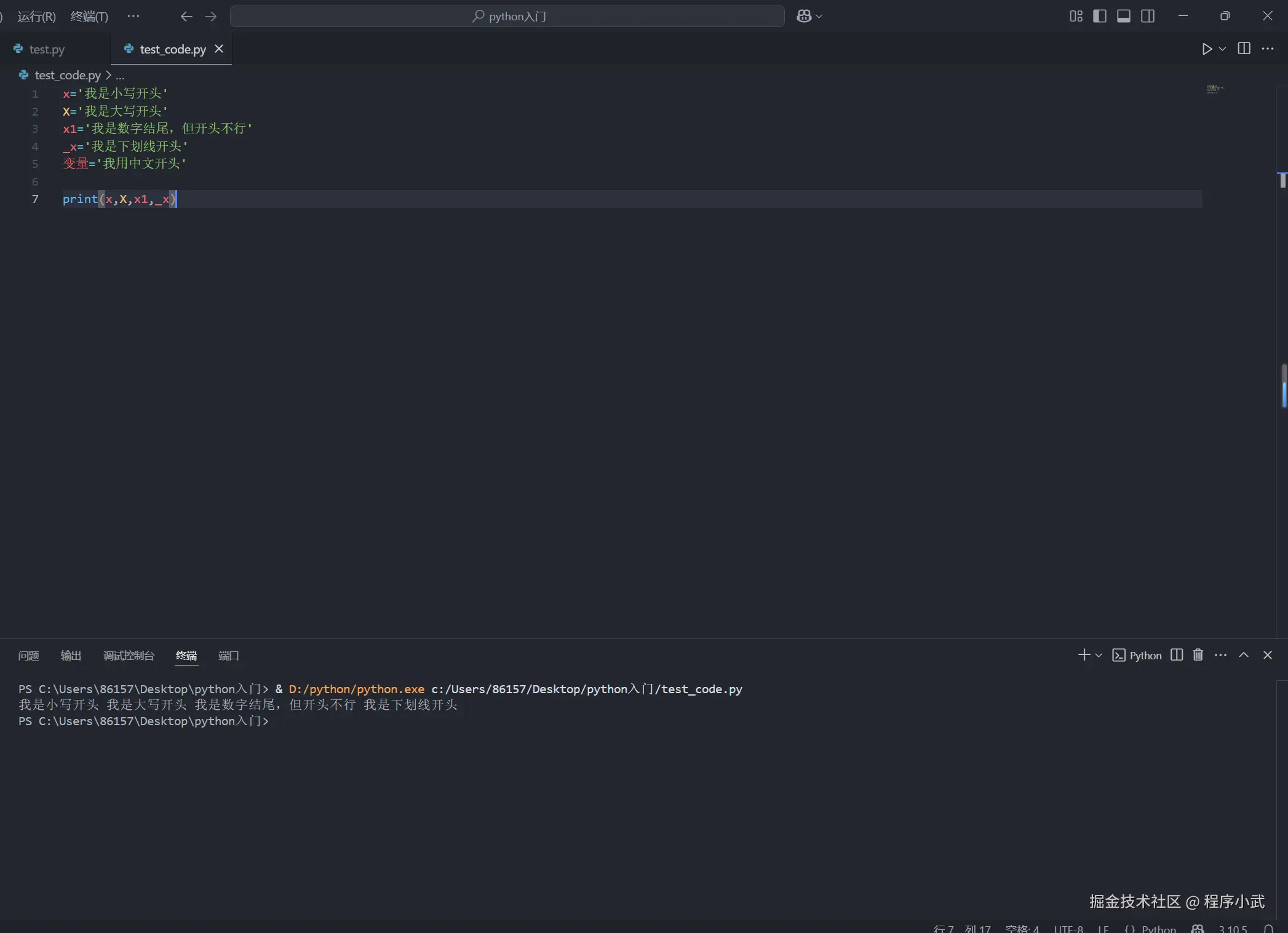Toggle primary side bar visibility
Image resolution: width=1288 pixels, height=933 pixels.
click(x=1100, y=17)
